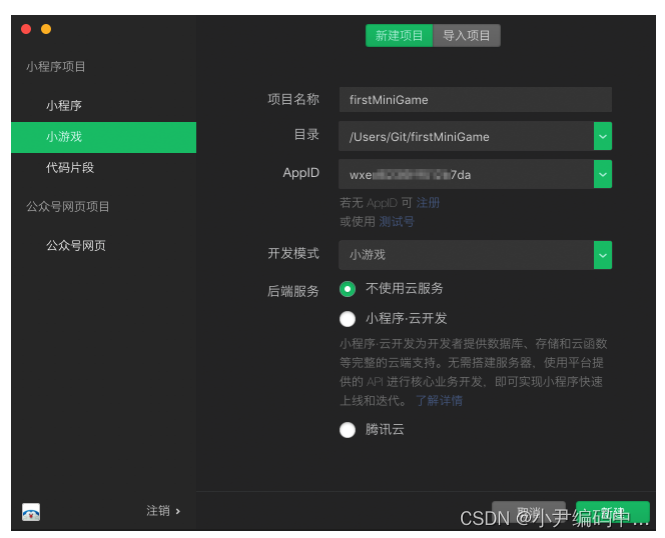Switch to the 新建项目 tab
This screenshot has width=665, height=538.
[399, 36]
